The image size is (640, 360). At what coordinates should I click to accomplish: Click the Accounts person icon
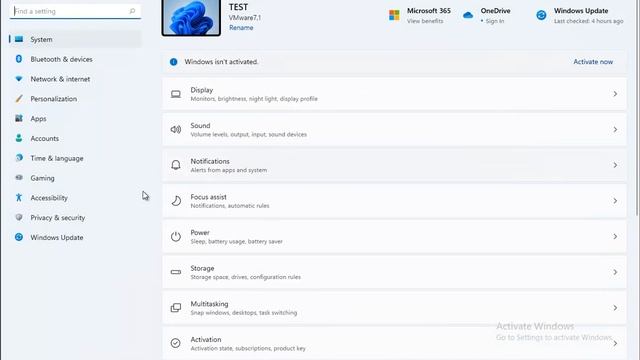(x=19, y=138)
